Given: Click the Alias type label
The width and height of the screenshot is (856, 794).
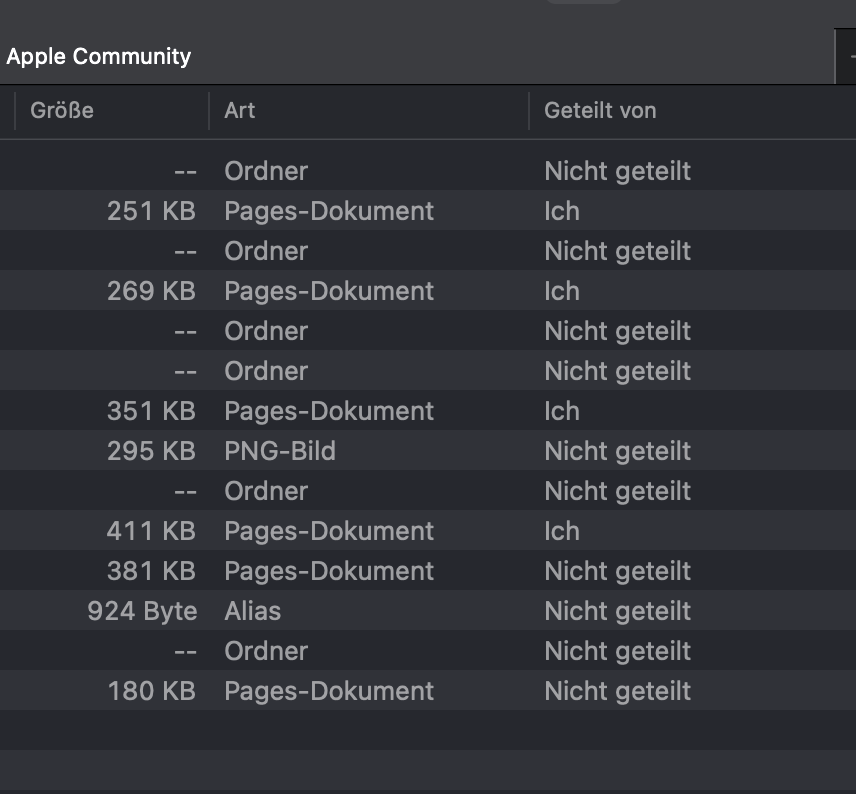Looking at the screenshot, I should pos(253,611).
